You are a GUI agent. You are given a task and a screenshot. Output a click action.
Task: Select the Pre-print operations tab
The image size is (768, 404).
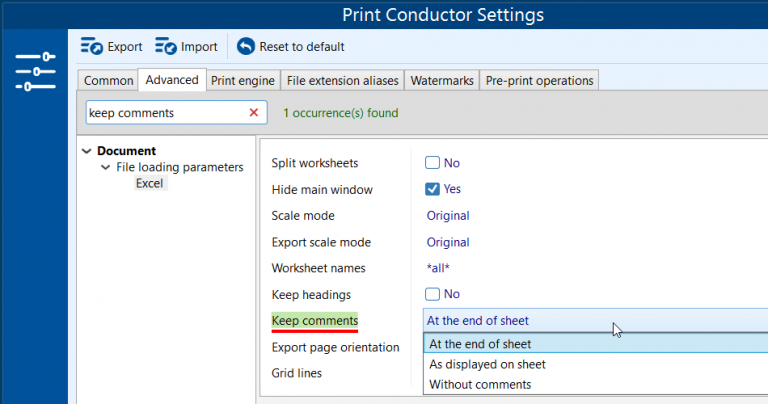click(x=539, y=81)
